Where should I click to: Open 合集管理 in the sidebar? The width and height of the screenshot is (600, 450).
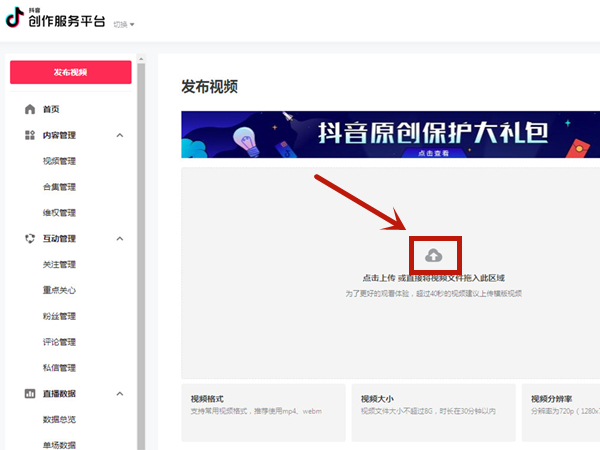click(59, 187)
